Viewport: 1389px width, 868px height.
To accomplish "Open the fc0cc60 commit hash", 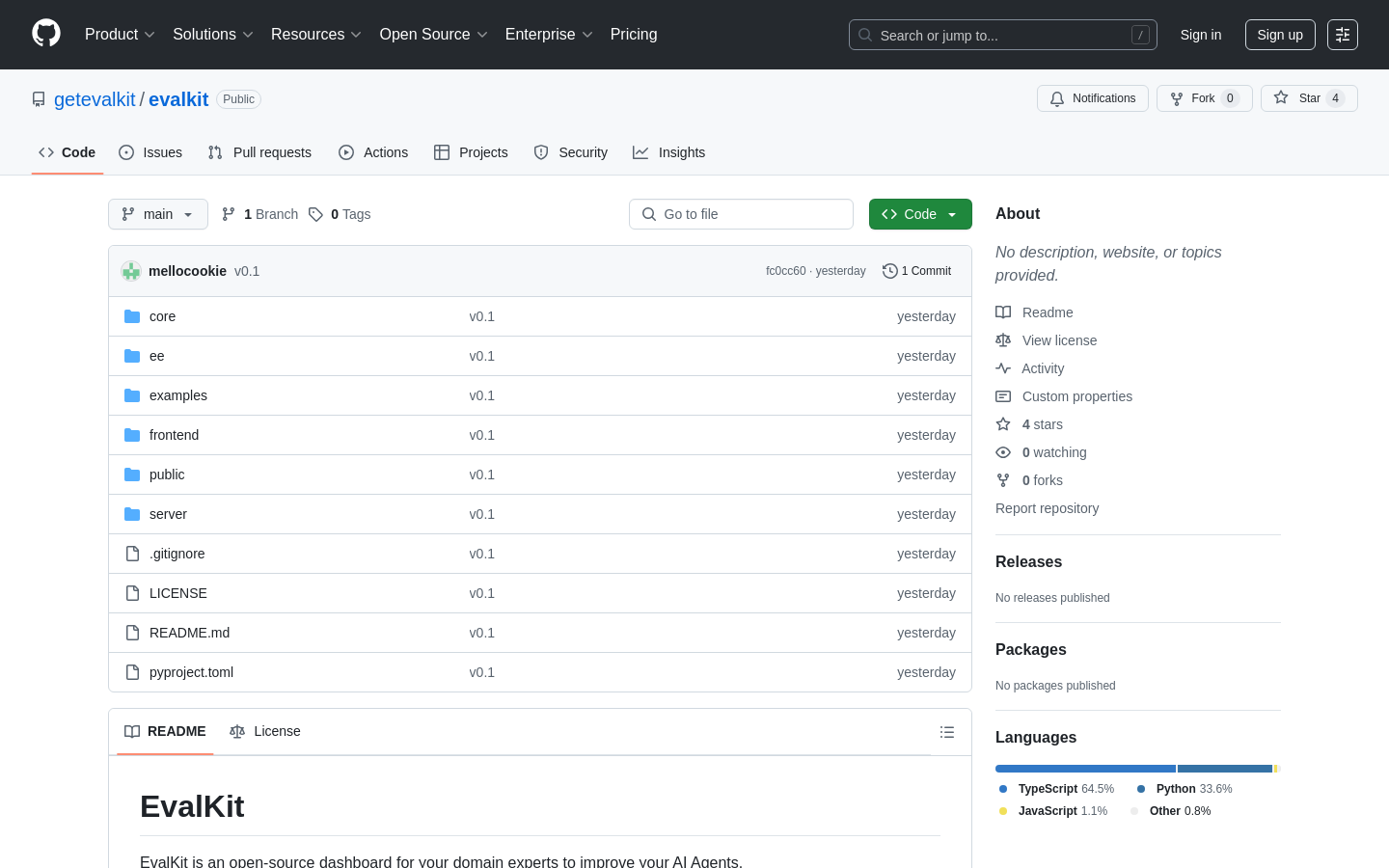I will 785,271.
